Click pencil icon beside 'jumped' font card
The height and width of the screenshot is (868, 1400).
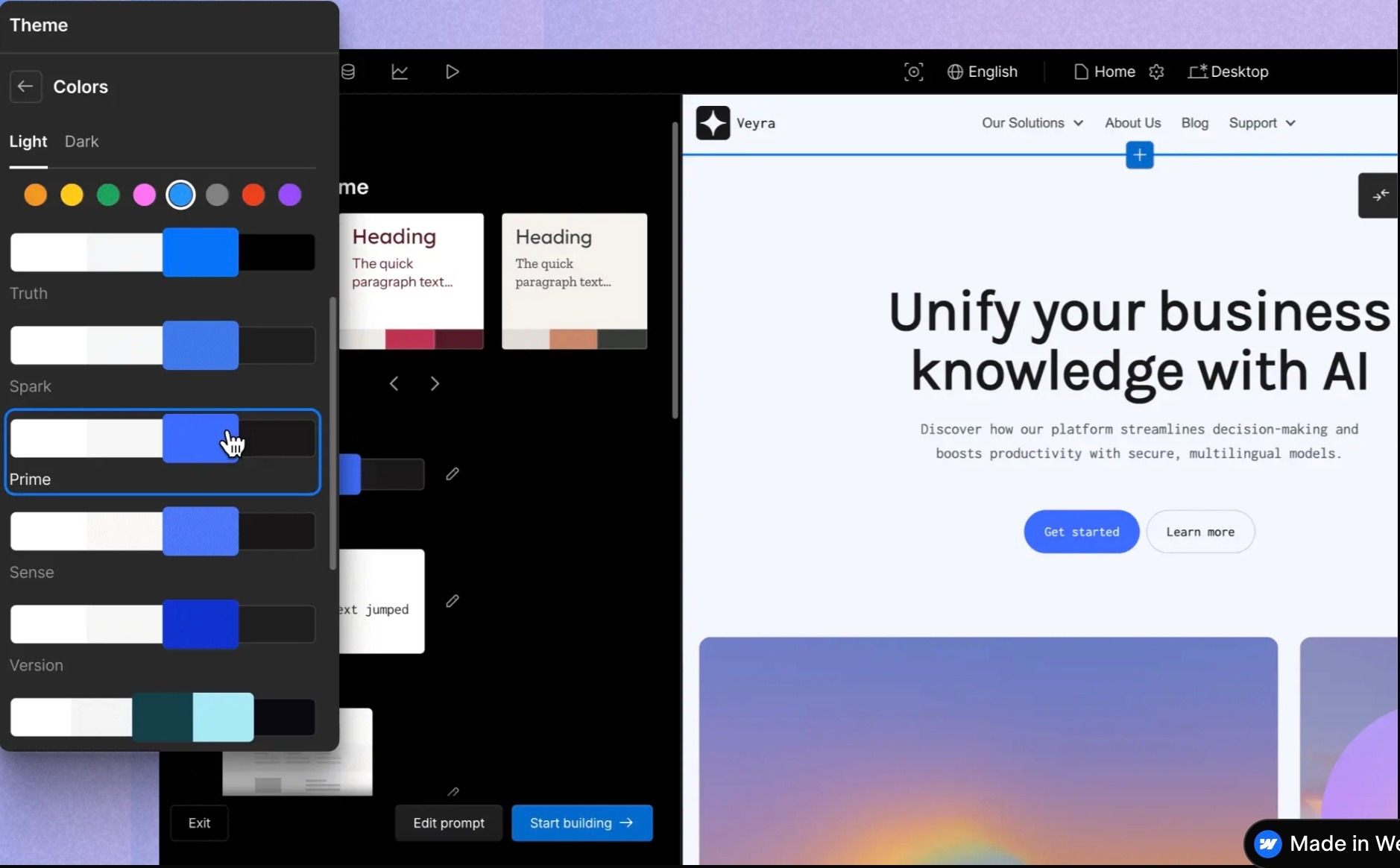[x=453, y=601]
